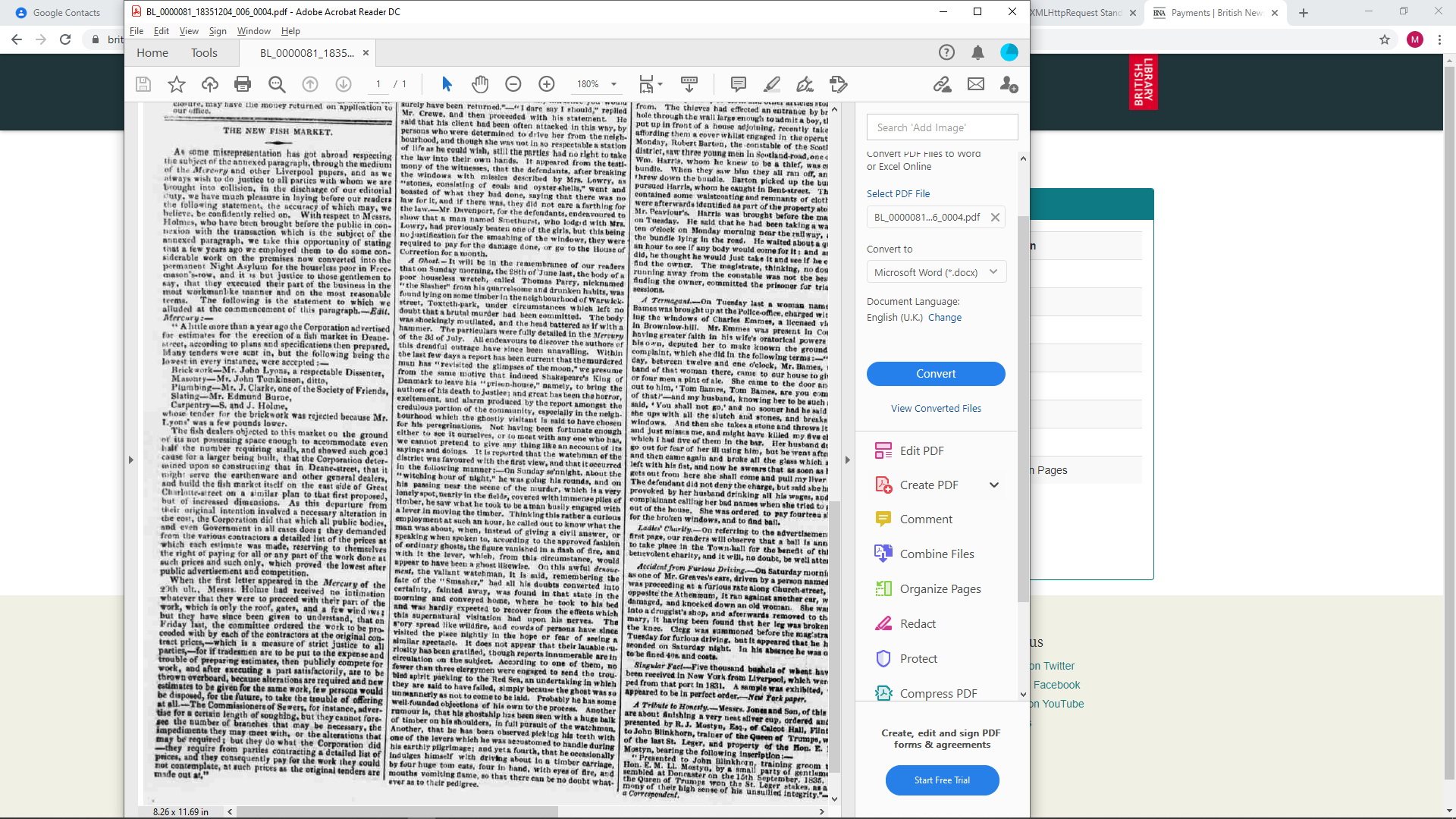The image size is (1456, 819).
Task: Click the document vertical scrollbar thumb
Action: tap(834, 635)
